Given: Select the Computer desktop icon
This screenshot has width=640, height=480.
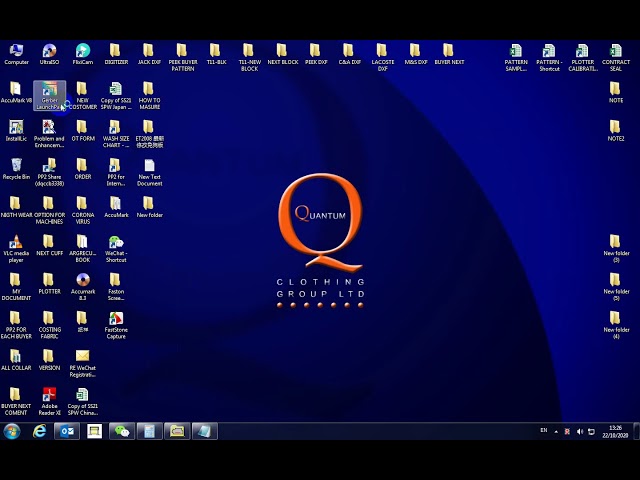Looking at the screenshot, I should coord(16,54).
